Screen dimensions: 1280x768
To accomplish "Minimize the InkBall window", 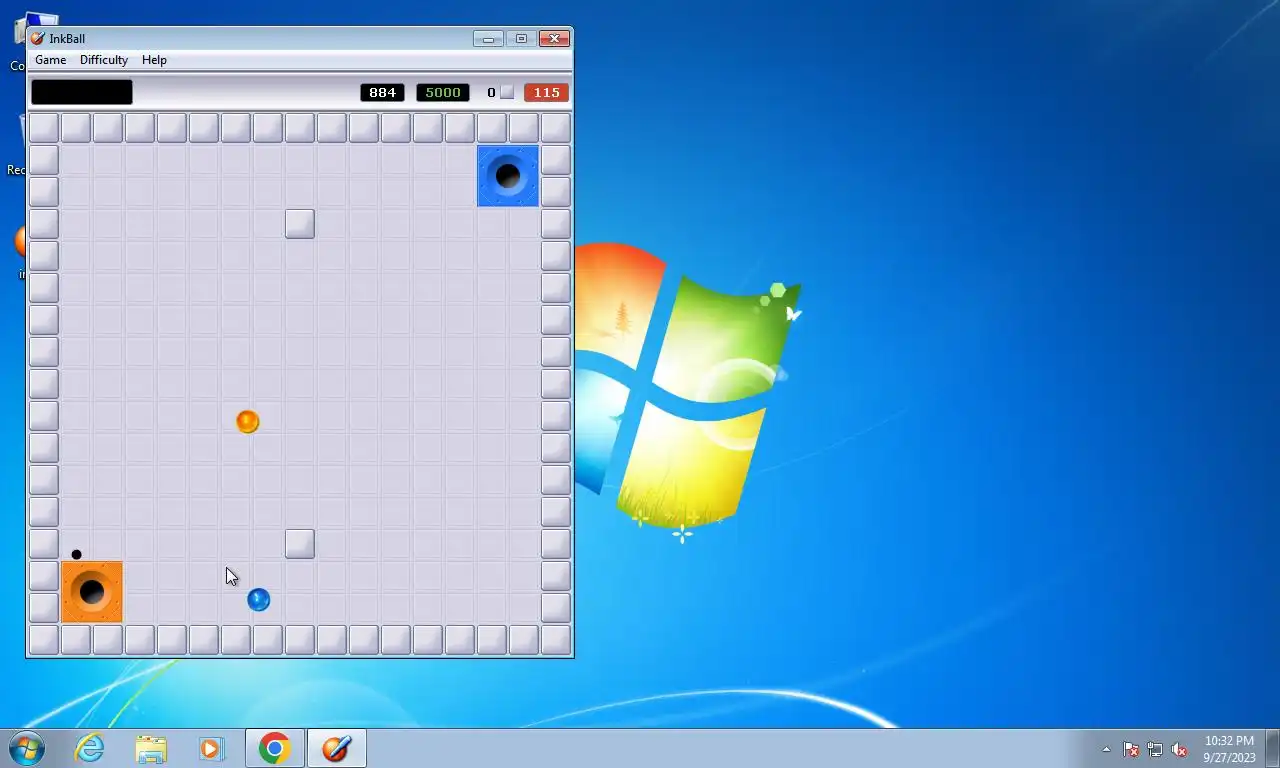I will 488,39.
